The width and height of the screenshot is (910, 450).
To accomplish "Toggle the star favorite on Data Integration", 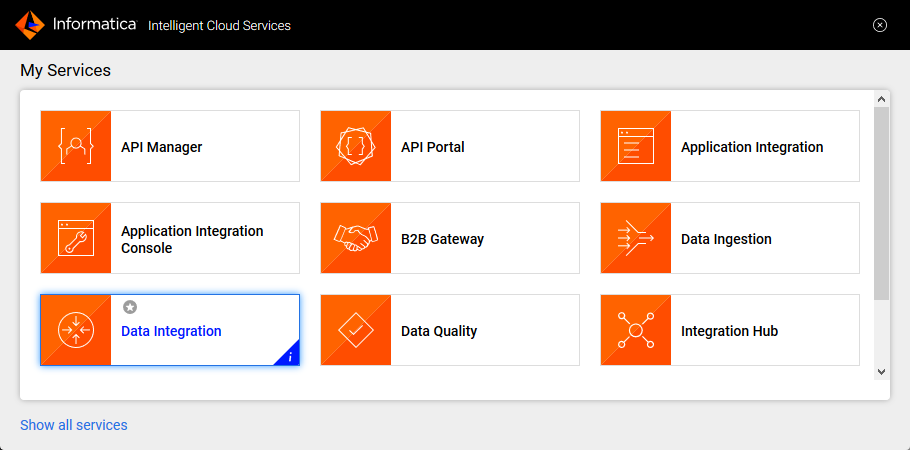I will (129, 307).
